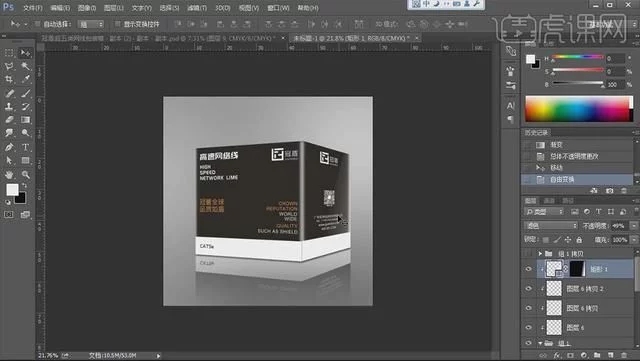The width and height of the screenshot is (640, 361).
Task: Select the Dodge tool
Action: (25, 133)
